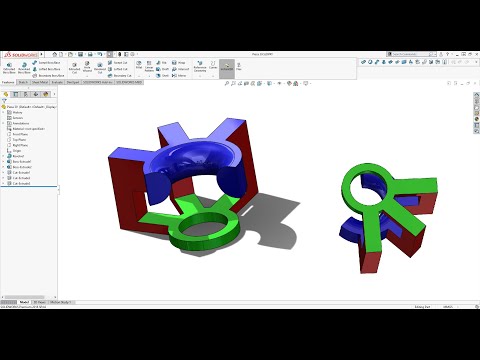
Task: Activate the Revolved Cut tool
Action: point(100,68)
